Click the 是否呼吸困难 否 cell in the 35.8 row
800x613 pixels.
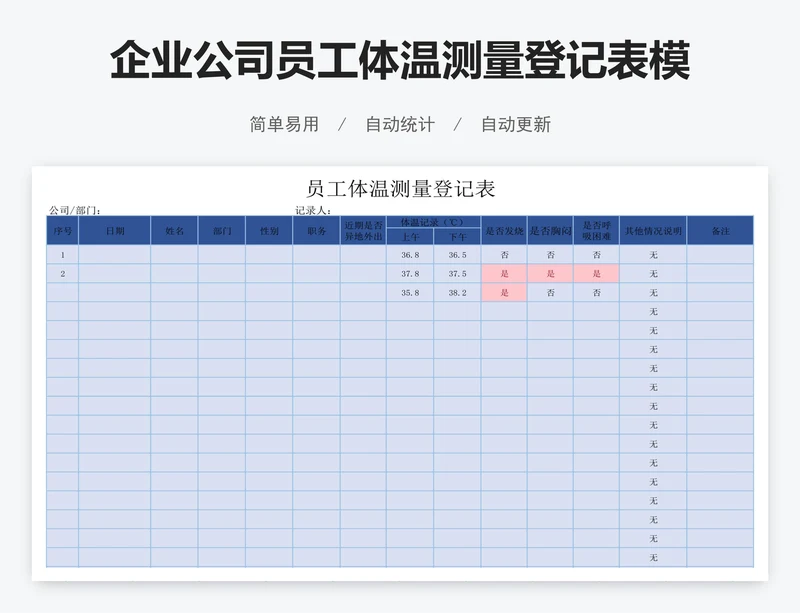tap(596, 292)
